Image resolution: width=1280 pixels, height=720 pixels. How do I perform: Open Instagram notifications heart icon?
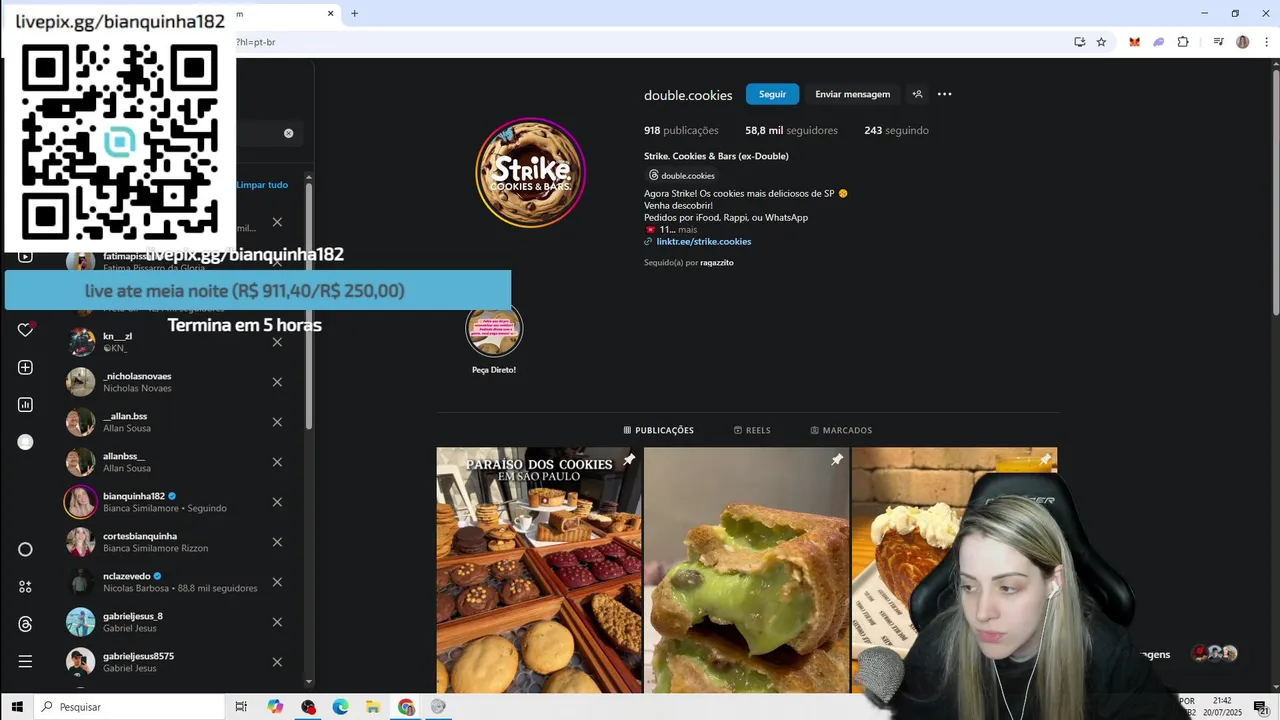tap(26, 329)
